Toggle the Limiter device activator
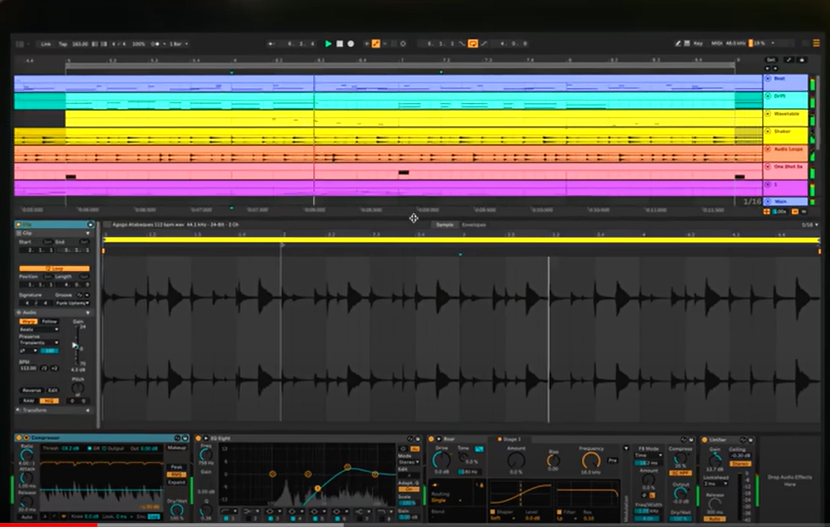Image resolution: width=830 pixels, height=527 pixels. [705, 440]
